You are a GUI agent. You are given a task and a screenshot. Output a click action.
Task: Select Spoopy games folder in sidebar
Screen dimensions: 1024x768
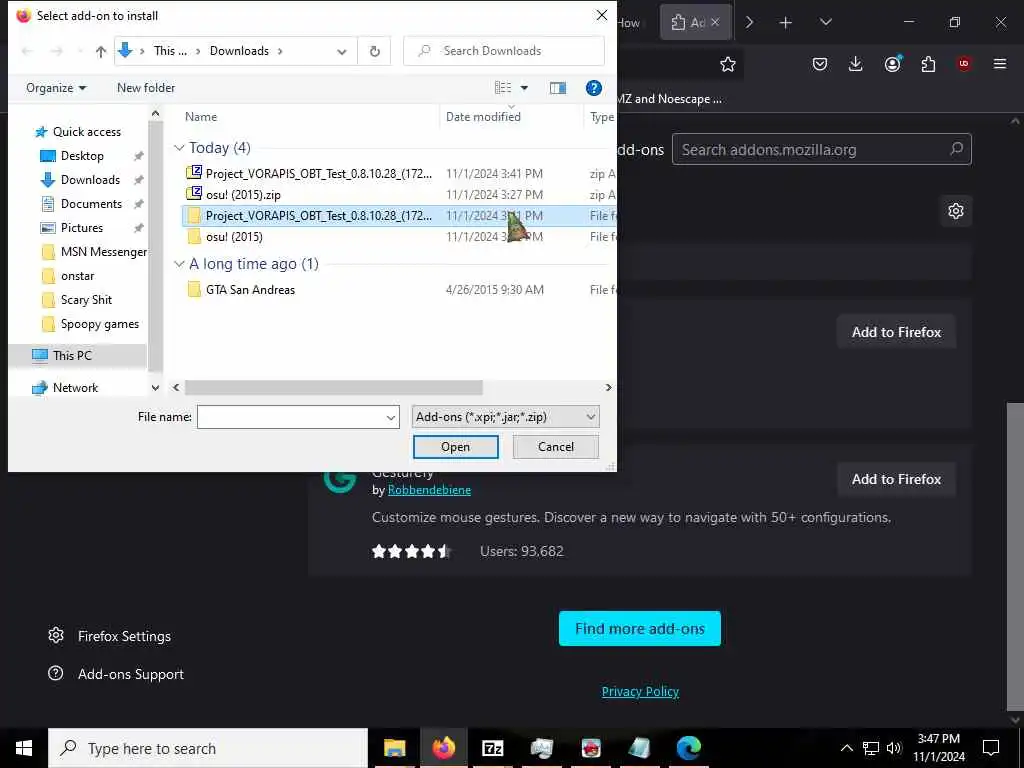(99, 324)
